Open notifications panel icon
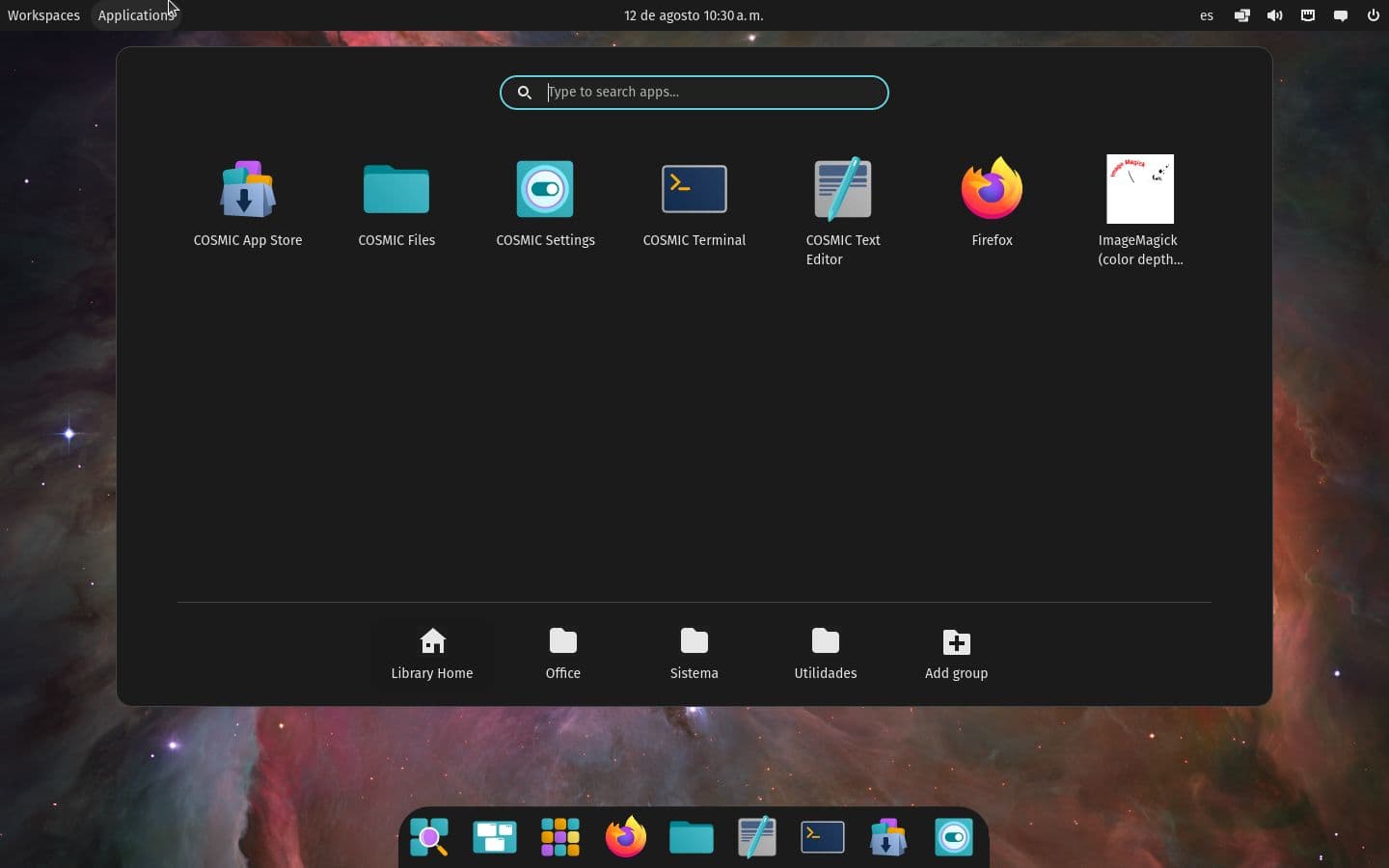The height and width of the screenshot is (868, 1389). (x=1341, y=15)
